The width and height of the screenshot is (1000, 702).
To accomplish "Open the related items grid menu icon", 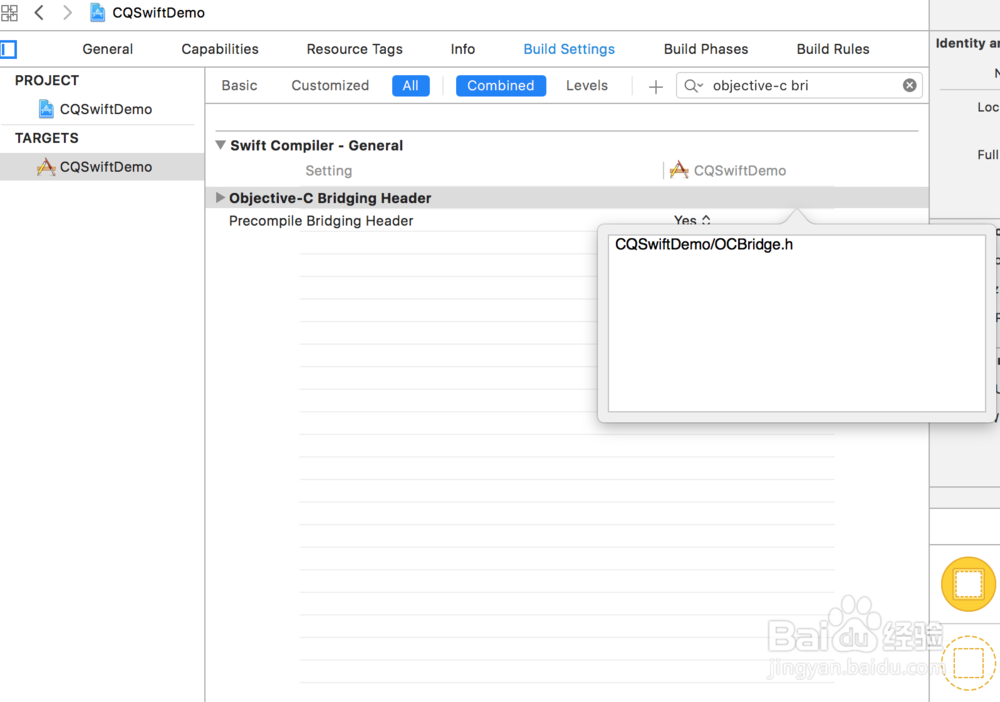I will coord(10,13).
